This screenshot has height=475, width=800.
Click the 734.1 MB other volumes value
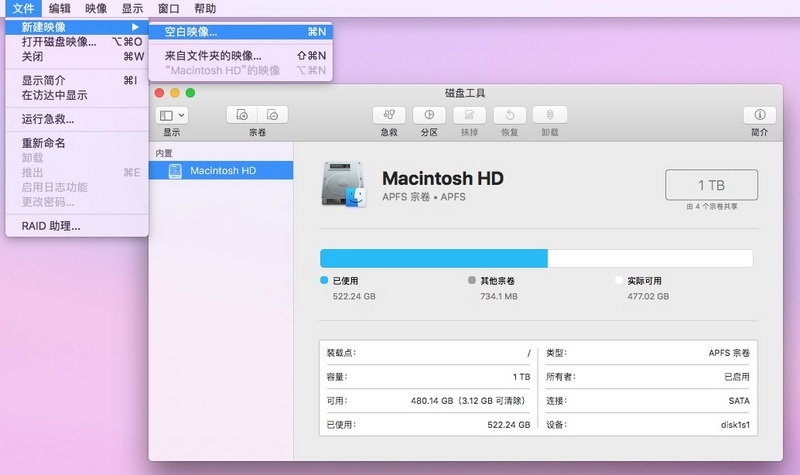pyautogui.click(x=499, y=296)
